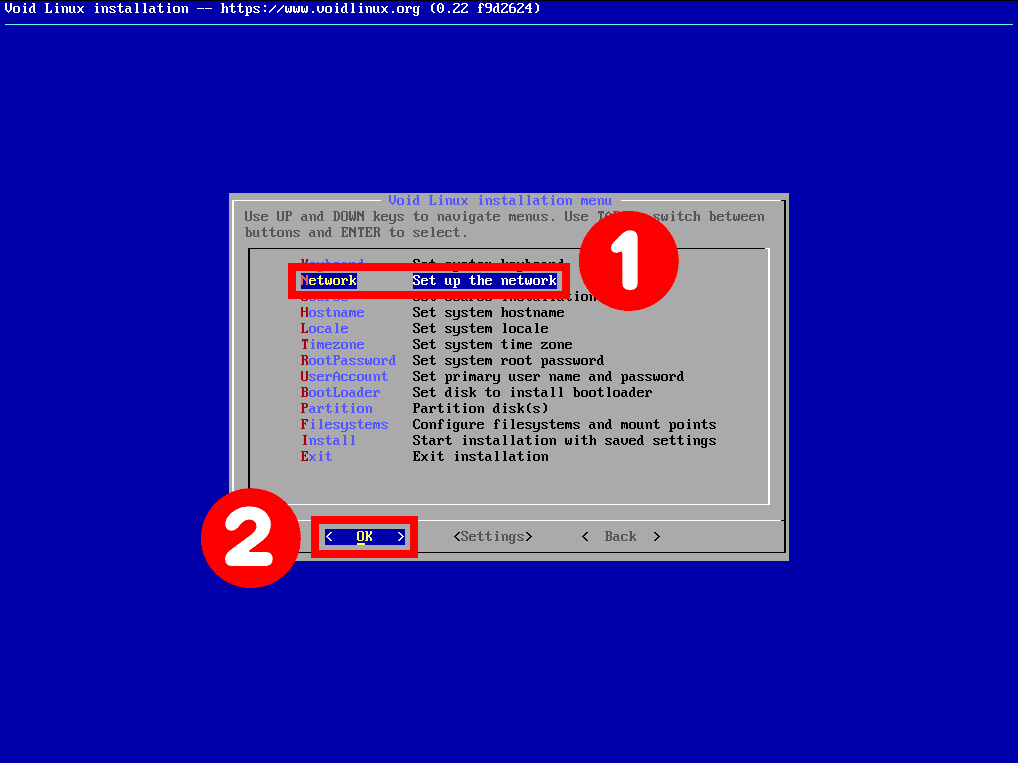The image size is (1018, 763).
Task: Select the Partition entry
Action: click(336, 408)
